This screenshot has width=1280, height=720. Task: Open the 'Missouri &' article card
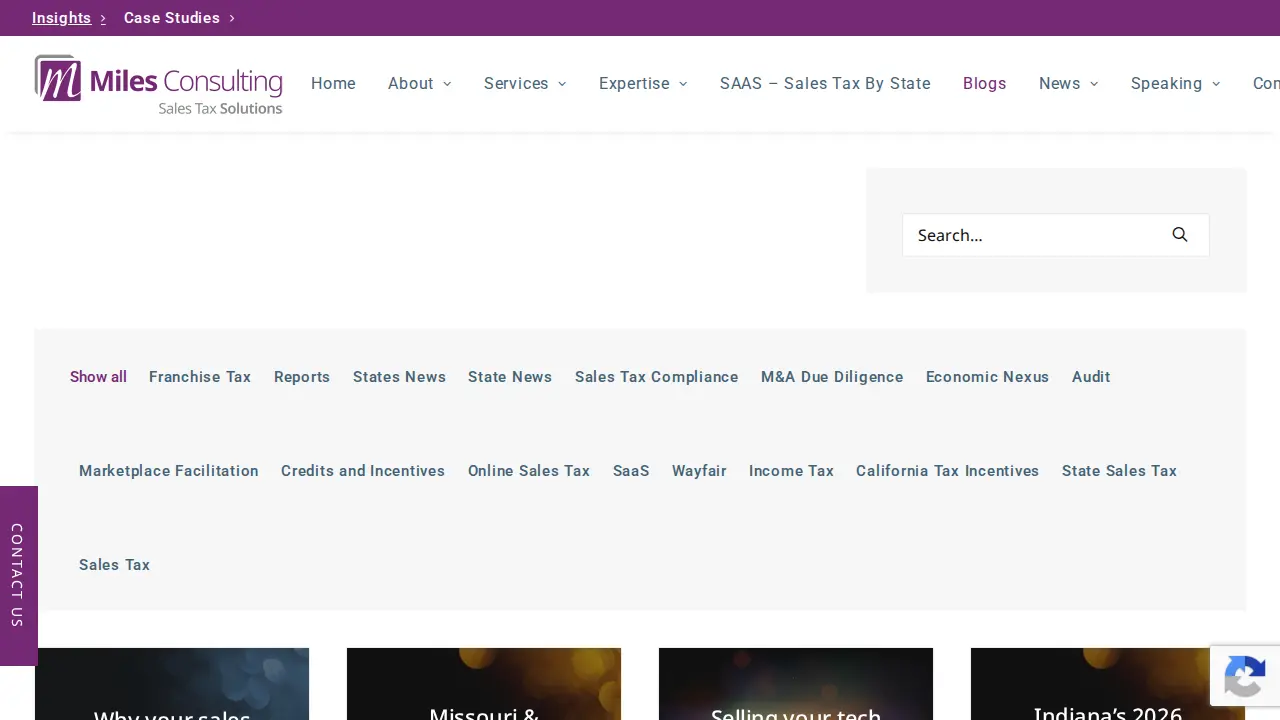pos(484,684)
